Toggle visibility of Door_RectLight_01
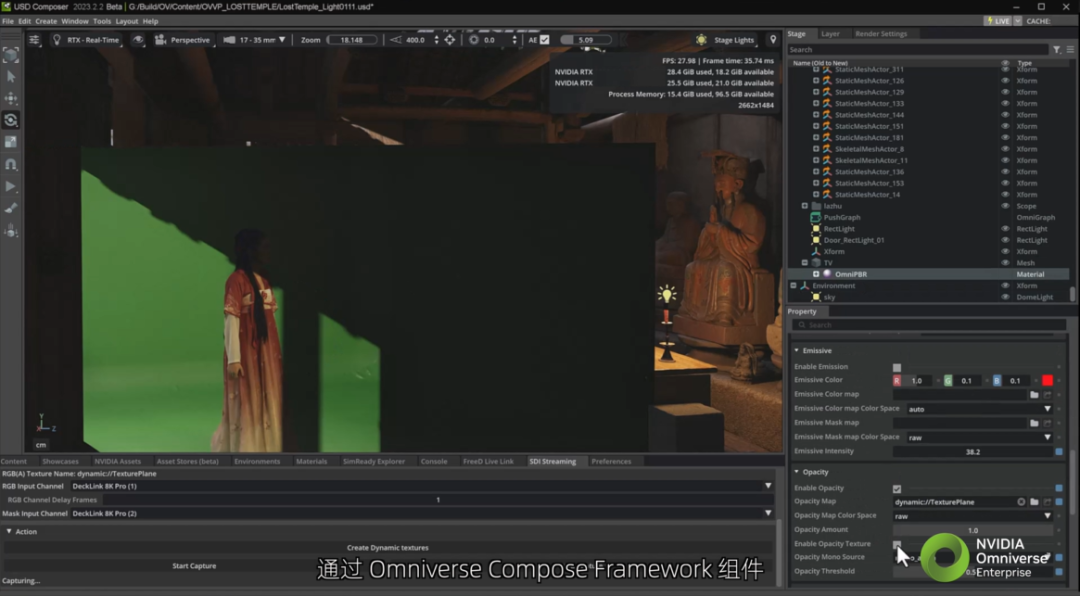 [x=1005, y=240]
